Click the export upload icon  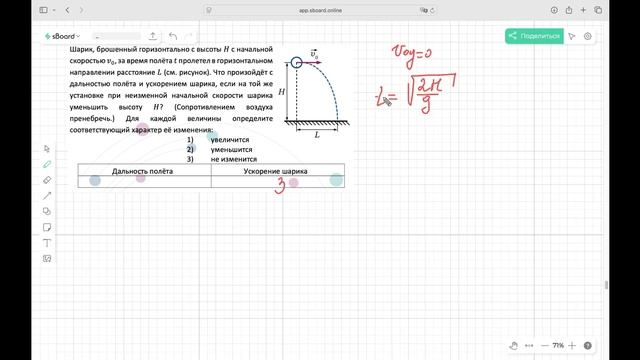152,36
